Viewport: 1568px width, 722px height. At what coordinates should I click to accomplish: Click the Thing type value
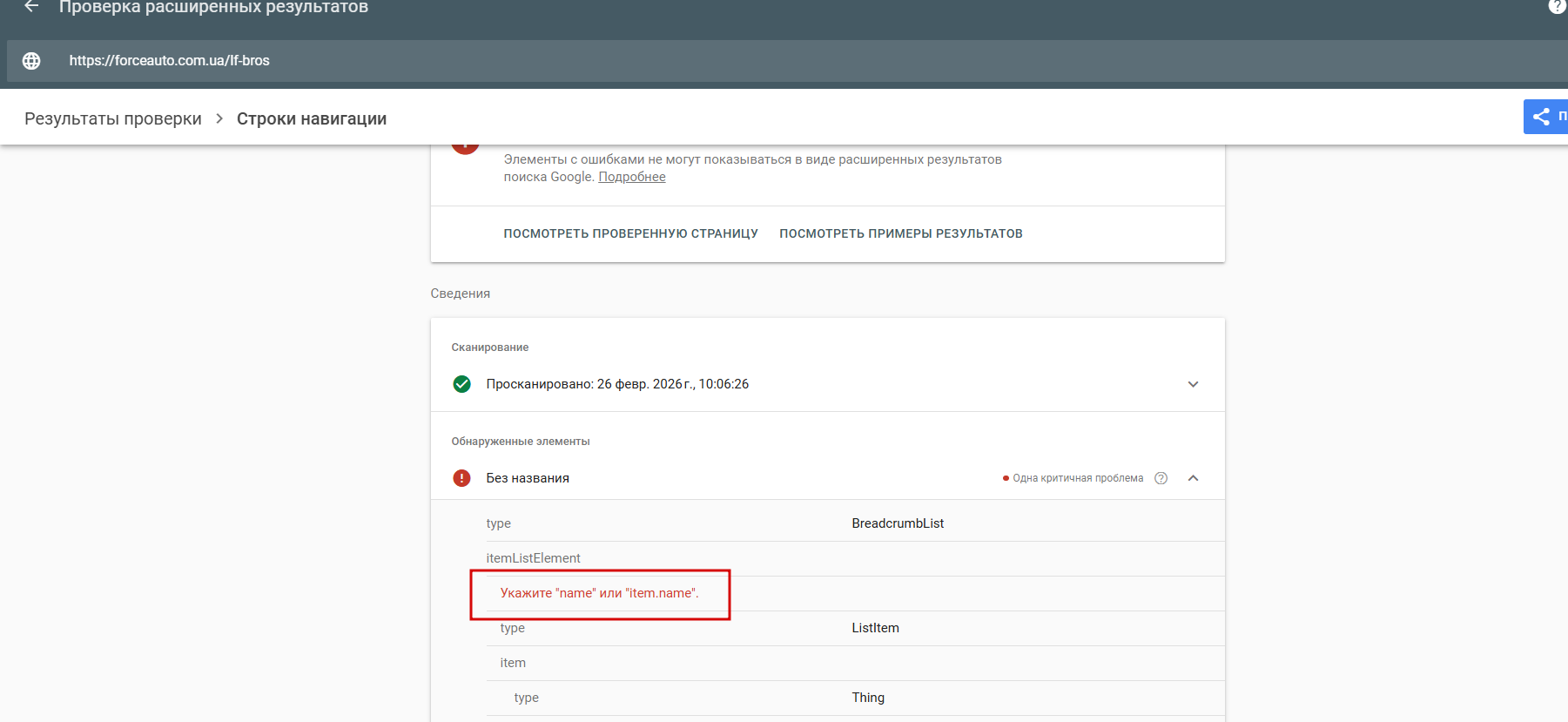868,698
